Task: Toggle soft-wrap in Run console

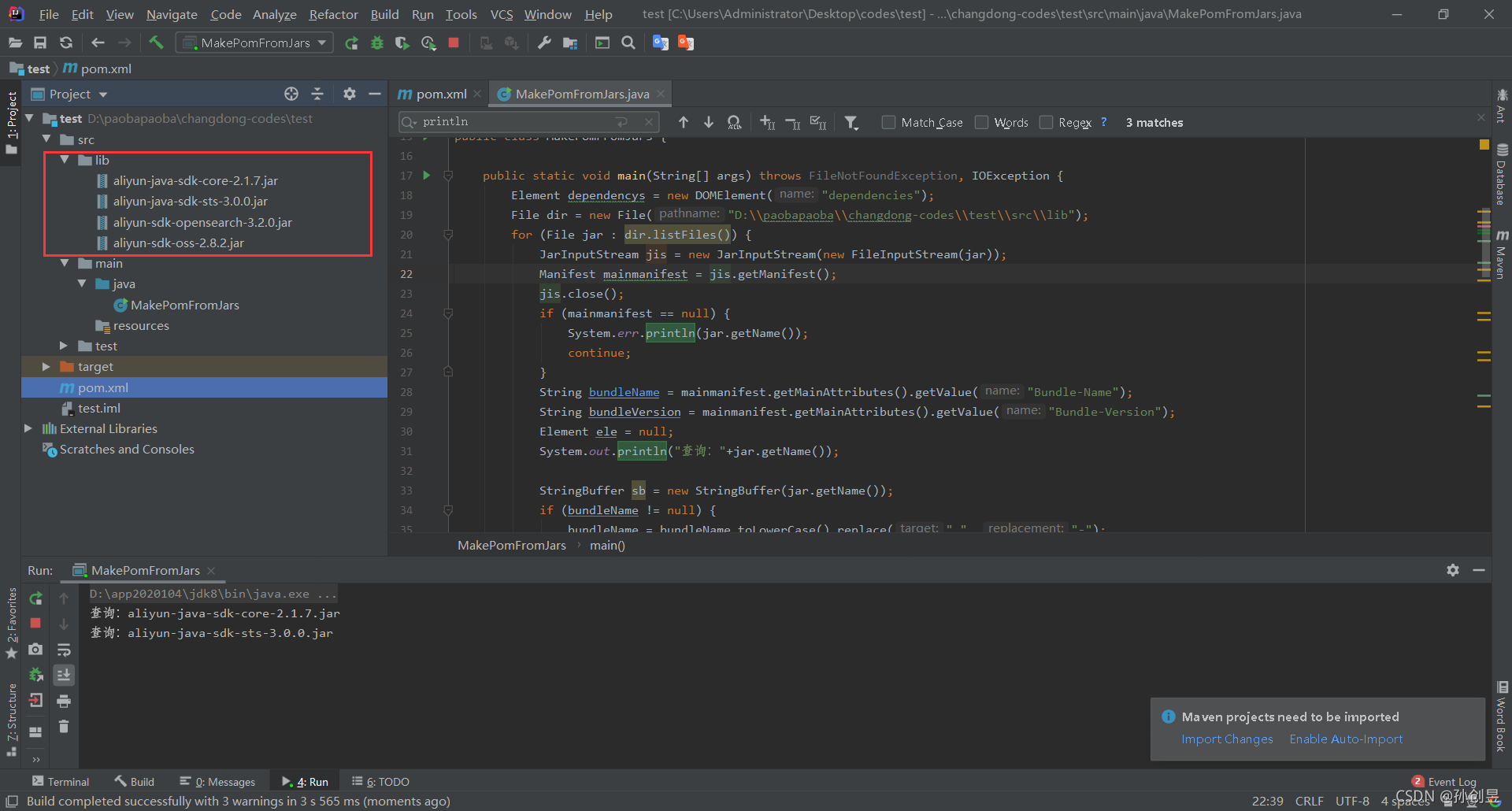Action: click(64, 650)
